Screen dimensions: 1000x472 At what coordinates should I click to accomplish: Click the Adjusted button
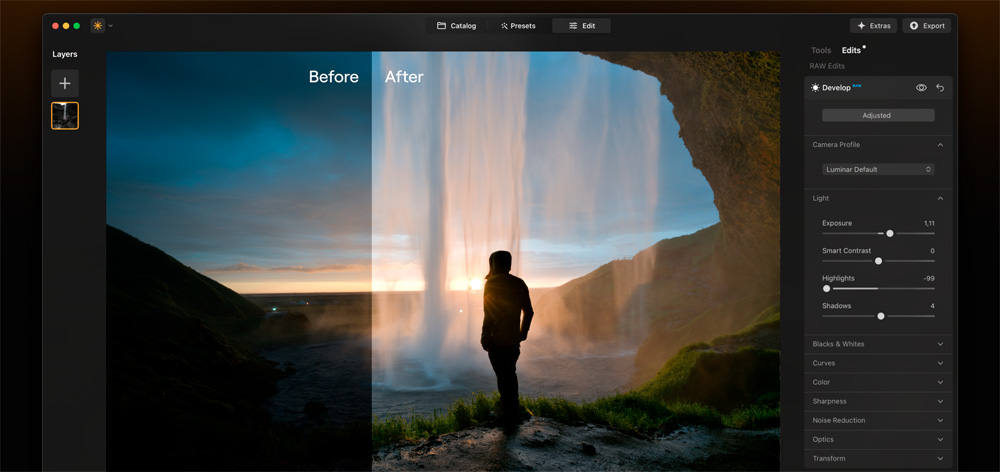pos(877,115)
